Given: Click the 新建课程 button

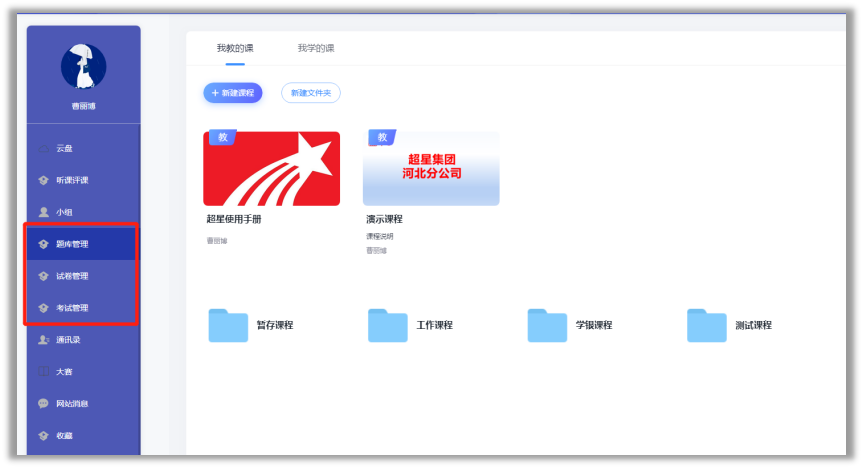Looking at the screenshot, I should point(233,93).
